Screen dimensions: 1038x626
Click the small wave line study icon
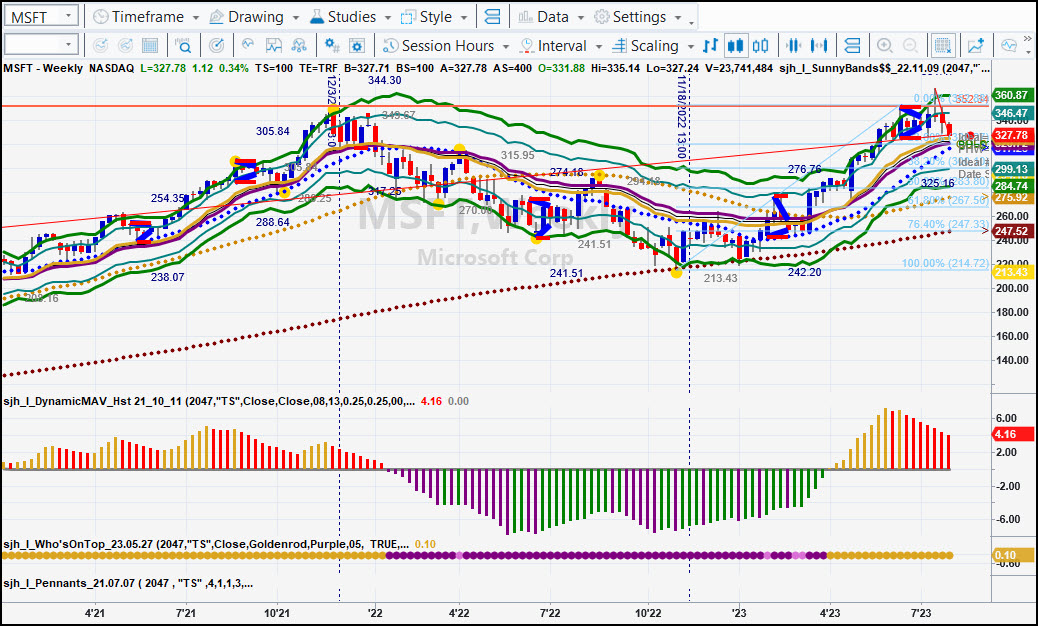(x=248, y=46)
